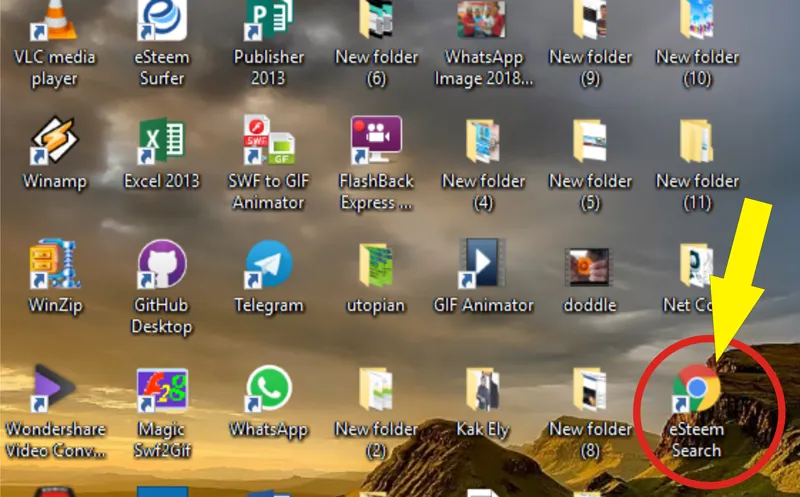Select the New folder (10) icon
The height and width of the screenshot is (497, 800).
click(x=697, y=20)
